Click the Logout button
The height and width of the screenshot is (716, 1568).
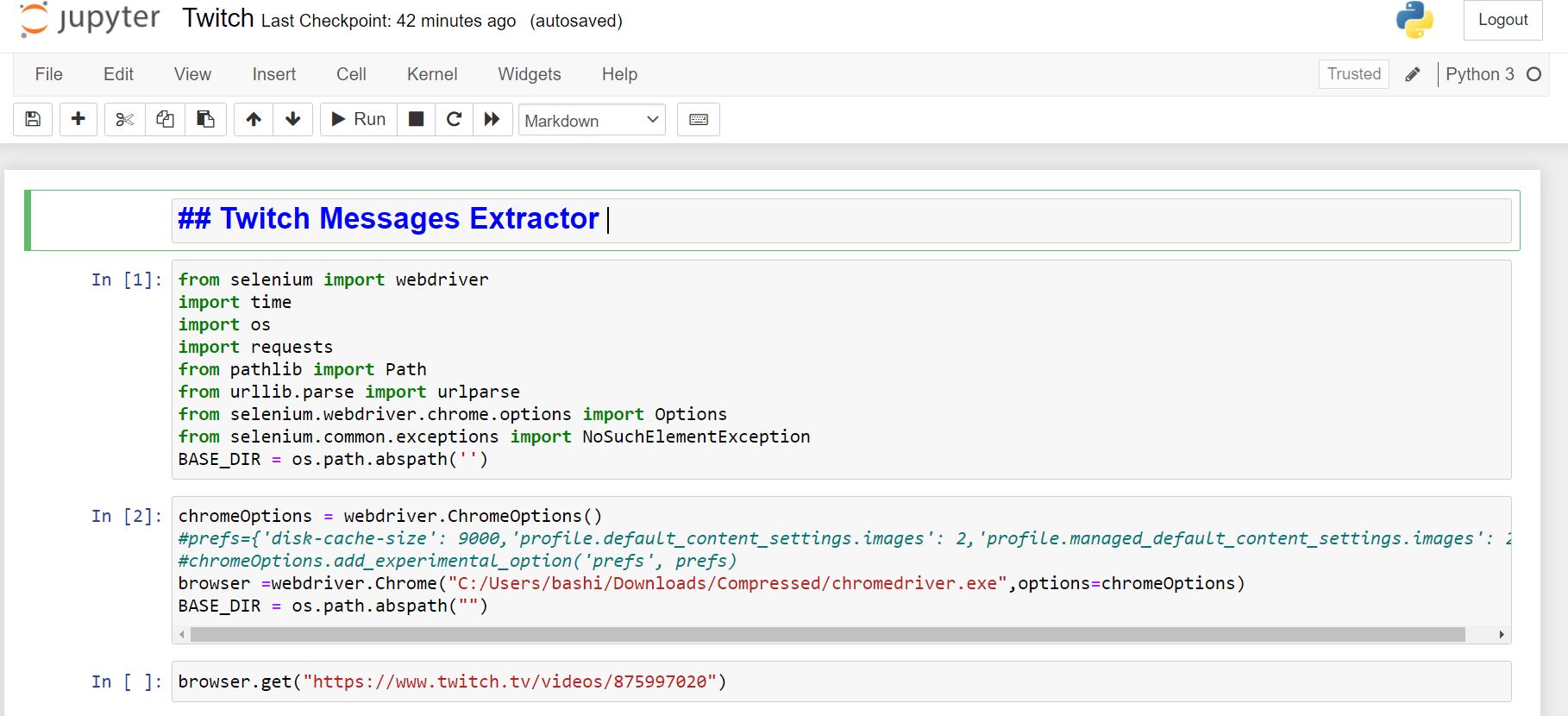(1502, 20)
